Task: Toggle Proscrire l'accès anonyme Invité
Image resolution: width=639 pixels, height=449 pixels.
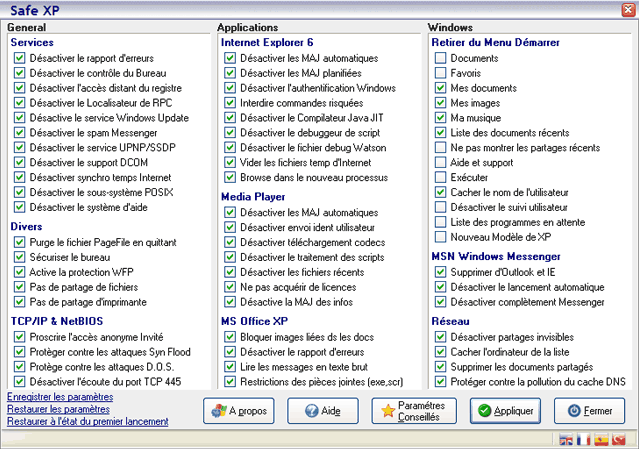Action: (19, 337)
